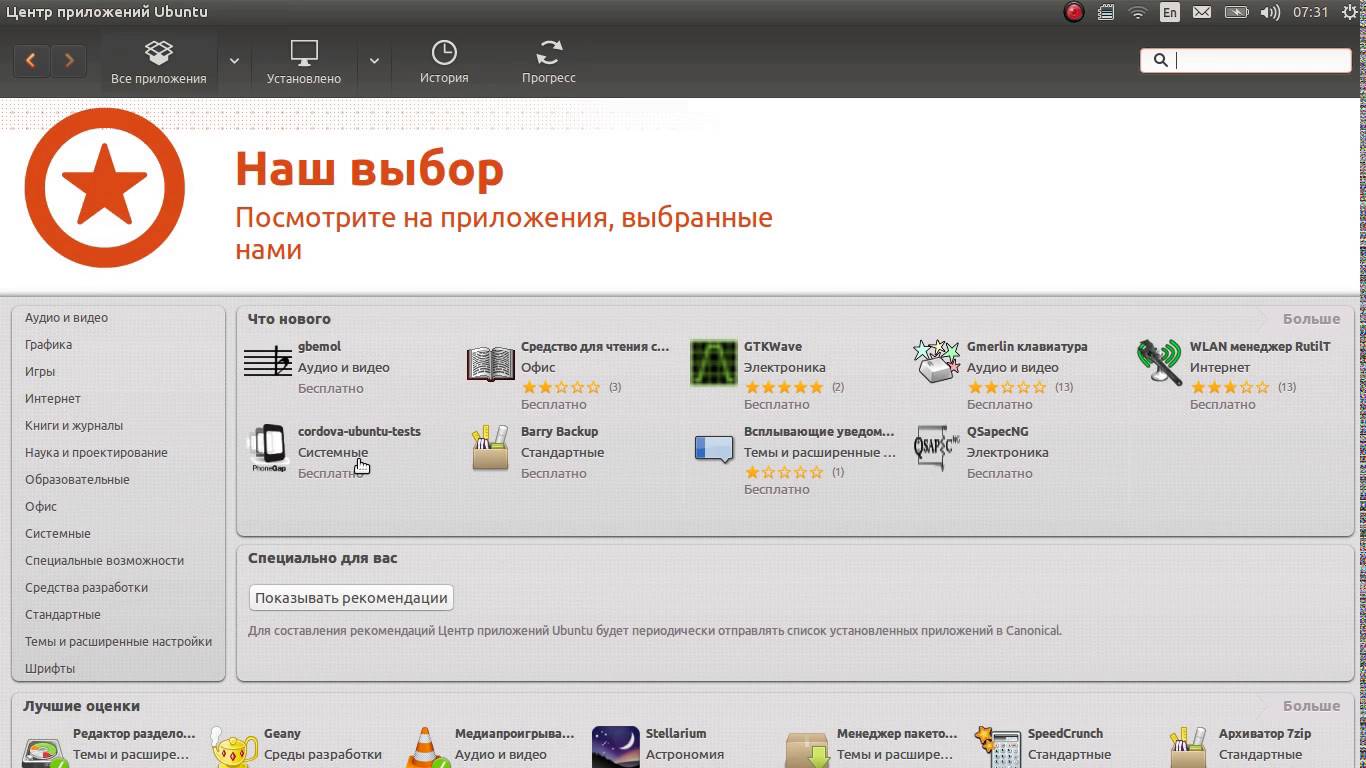This screenshot has height=768, width=1366.
Task: Open the Всплывающие уведомления app icon
Action: tap(714, 449)
